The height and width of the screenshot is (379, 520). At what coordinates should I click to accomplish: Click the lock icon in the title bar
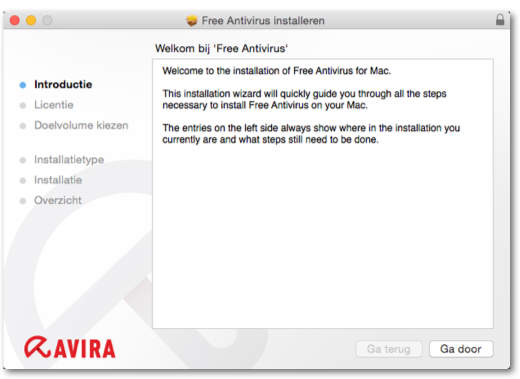(500, 20)
